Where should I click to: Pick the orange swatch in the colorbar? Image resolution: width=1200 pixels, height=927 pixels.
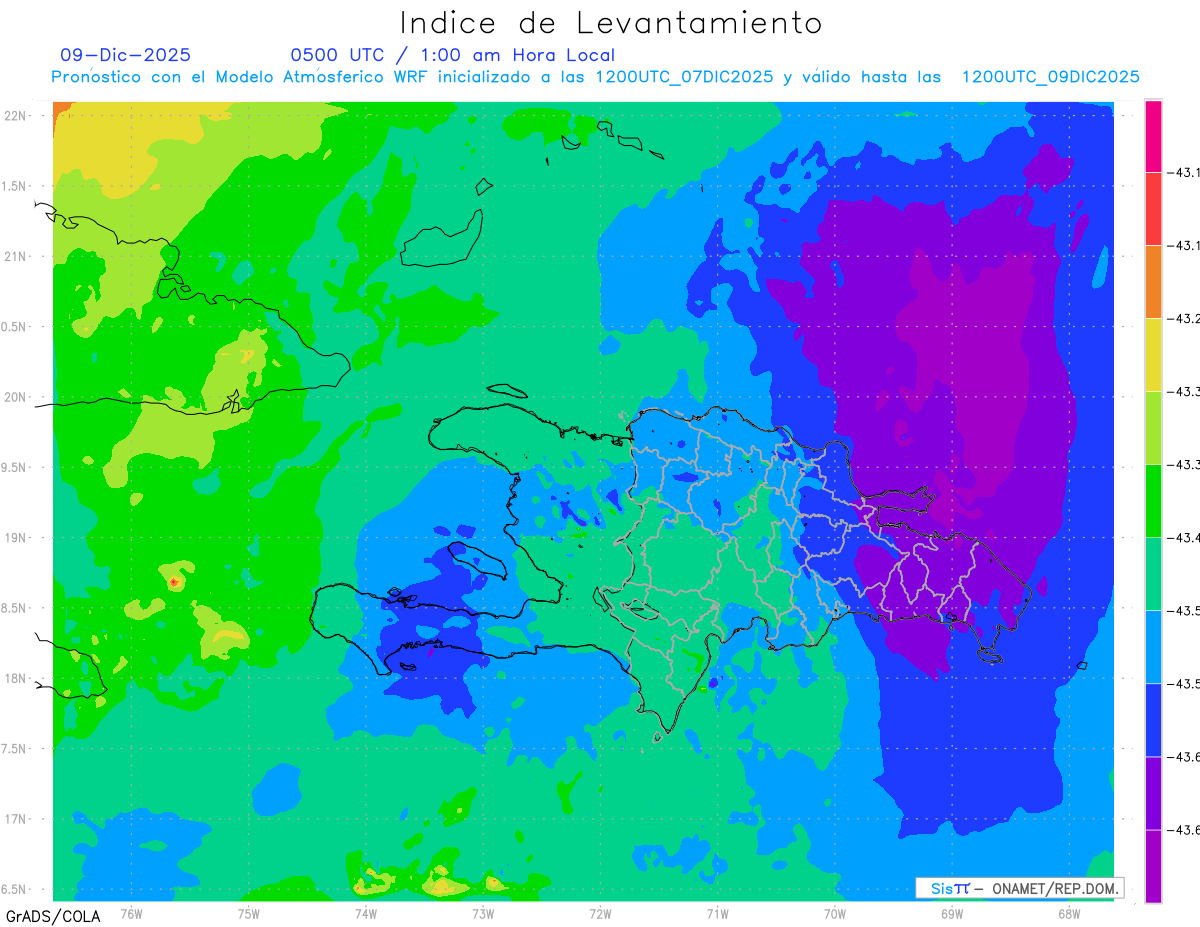[x=1153, y=282]
